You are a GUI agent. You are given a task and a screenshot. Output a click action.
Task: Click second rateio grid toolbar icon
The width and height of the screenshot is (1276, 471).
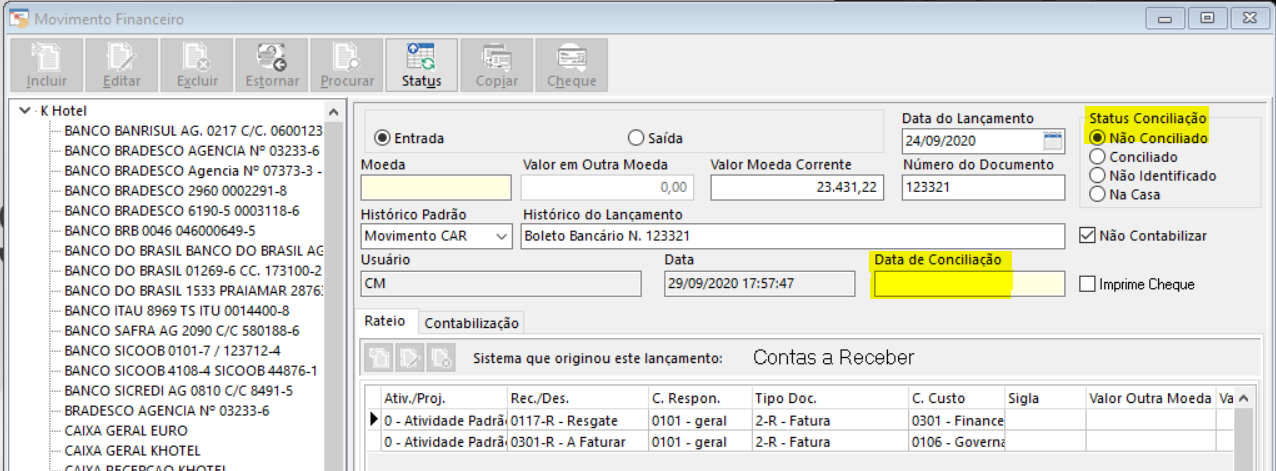point(410,356)
